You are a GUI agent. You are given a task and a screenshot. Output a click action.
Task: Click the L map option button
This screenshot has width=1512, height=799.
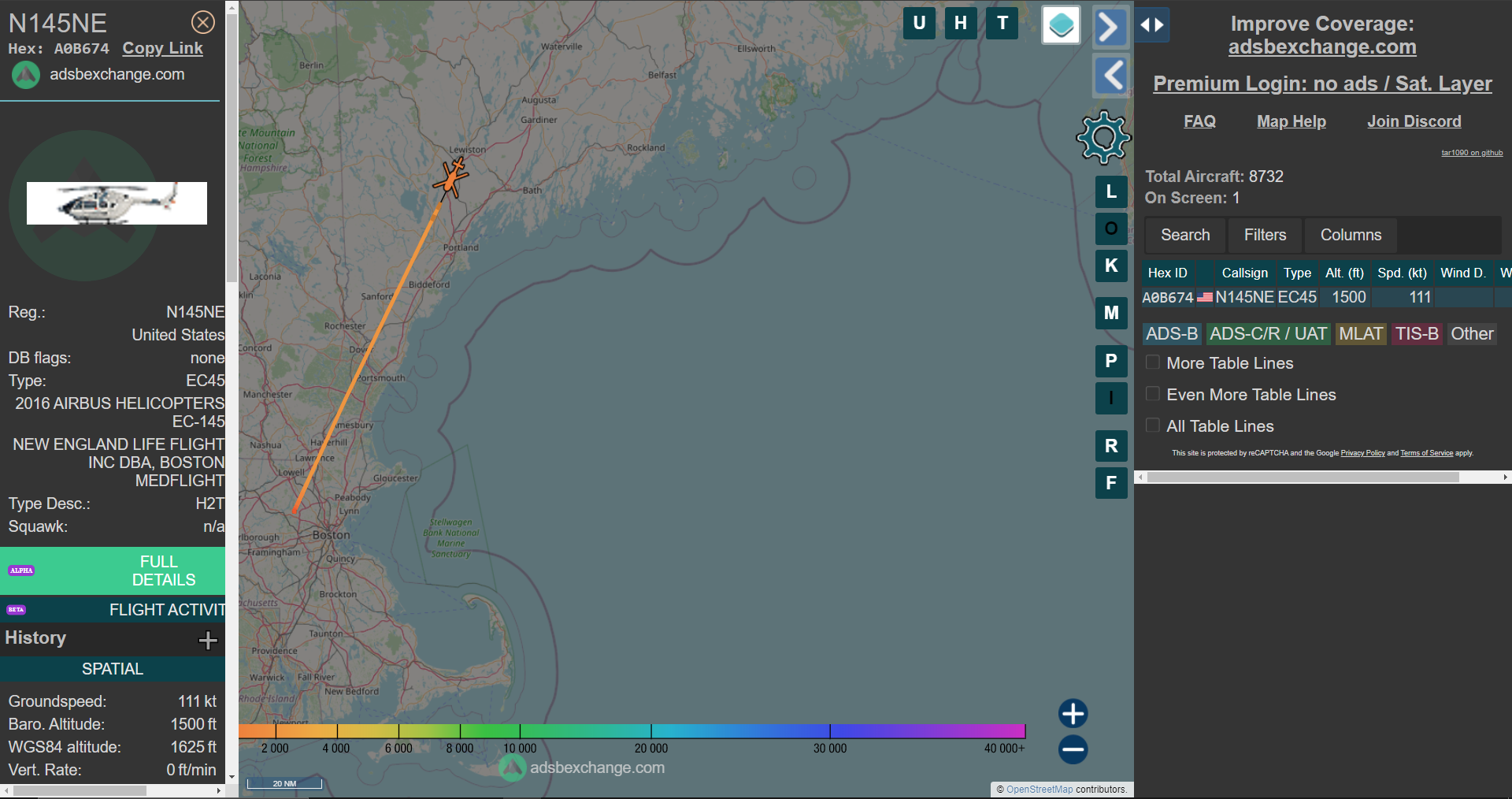(x=1111, y=191)
